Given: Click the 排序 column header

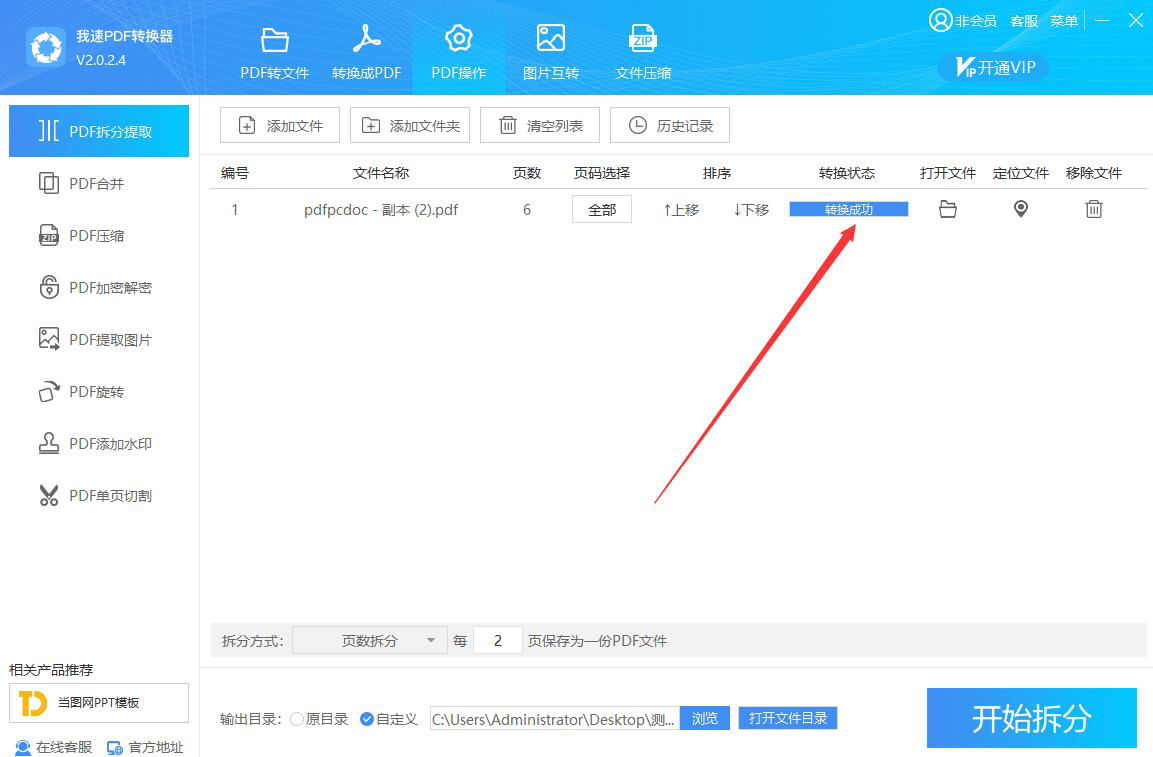Looking at the screenshot, I should pyautogui.click(x=716, y=173).
